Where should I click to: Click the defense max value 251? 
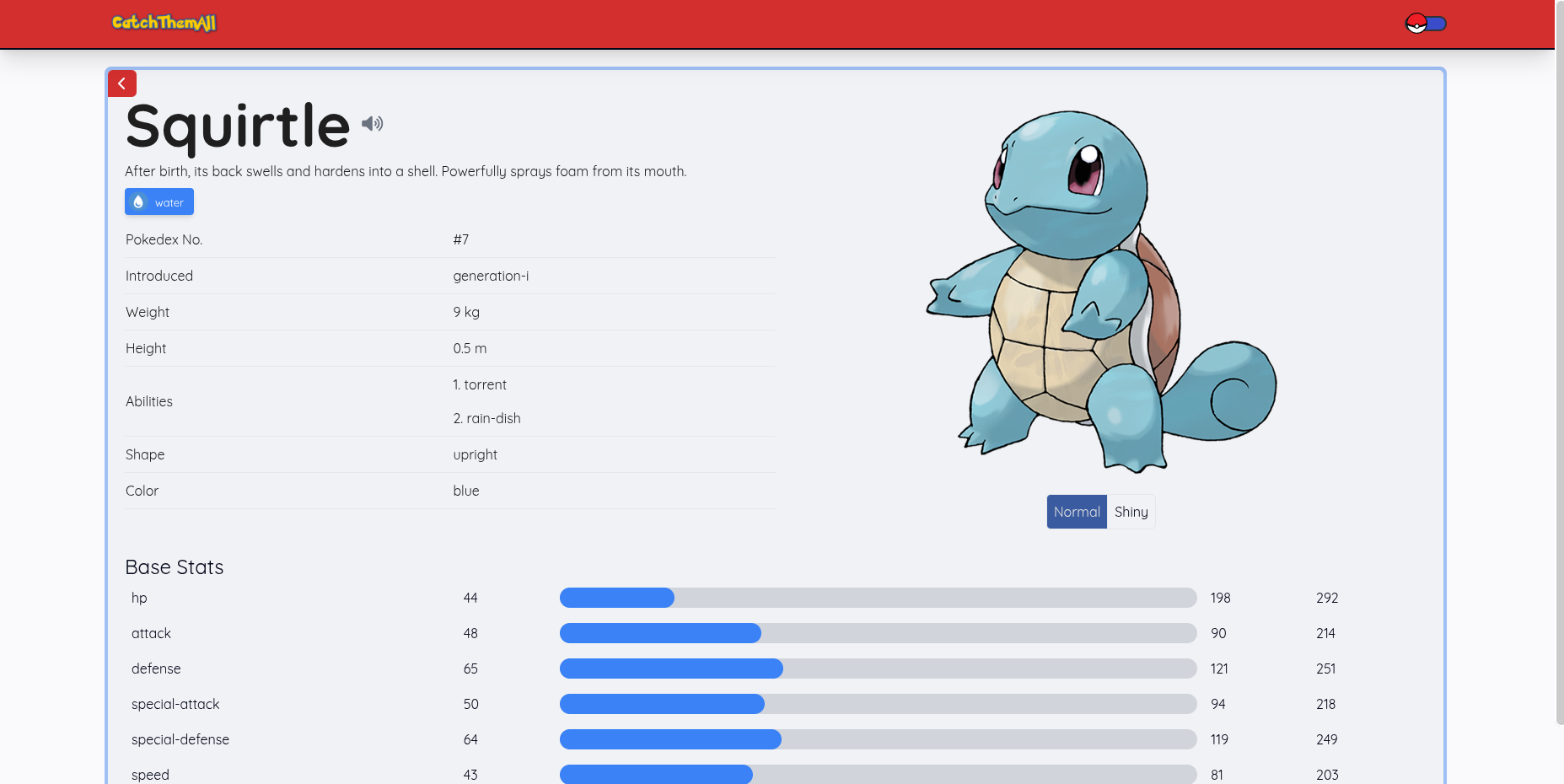click(x=1325, y=669)
